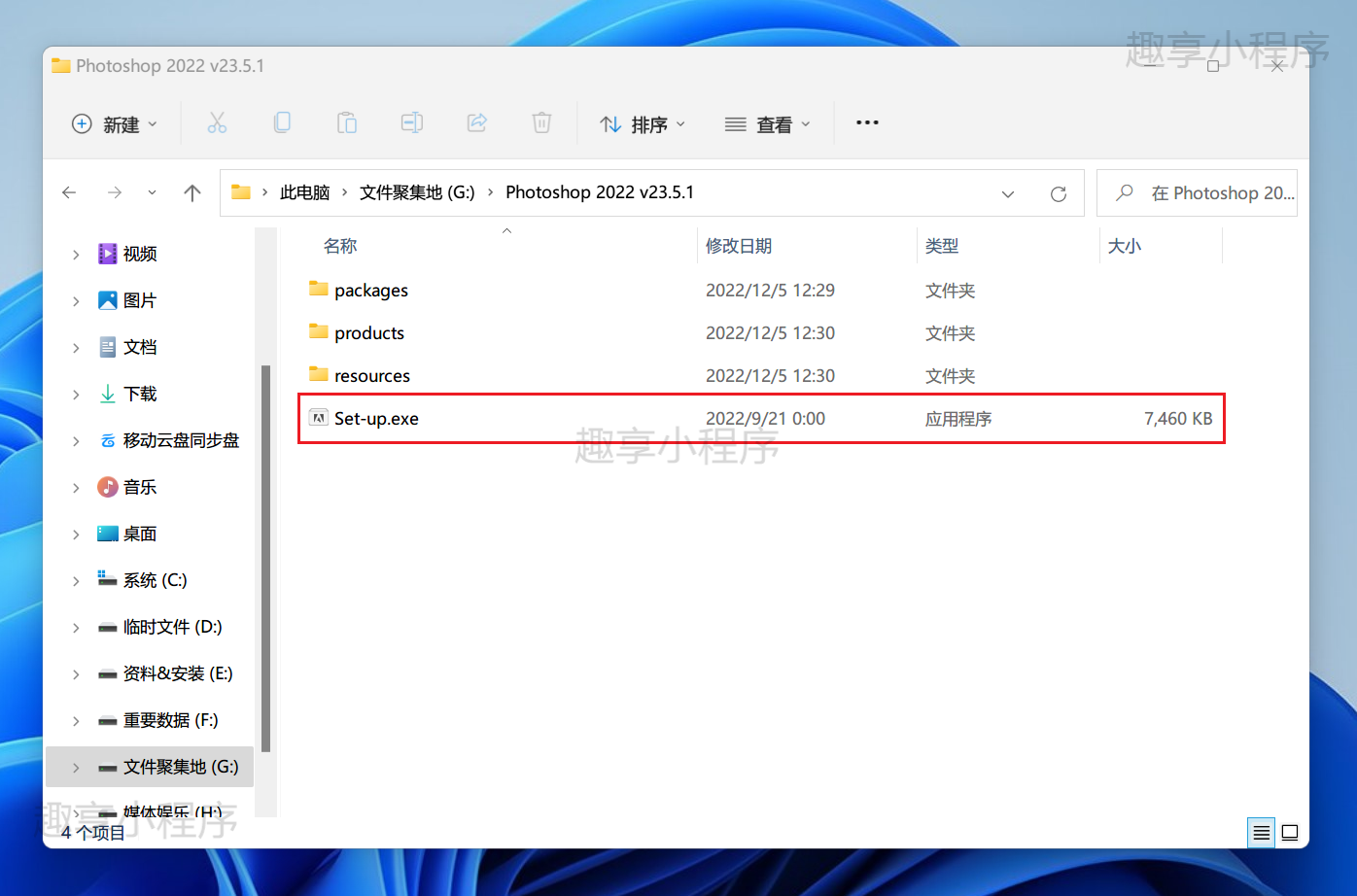
Task: Select the products folder name
Action: (369, 333)
